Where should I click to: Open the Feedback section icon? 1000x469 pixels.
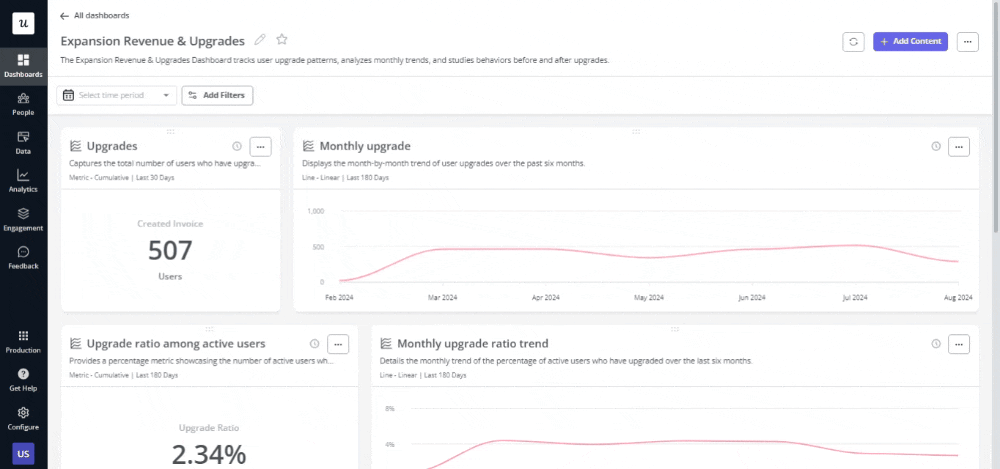23,257
